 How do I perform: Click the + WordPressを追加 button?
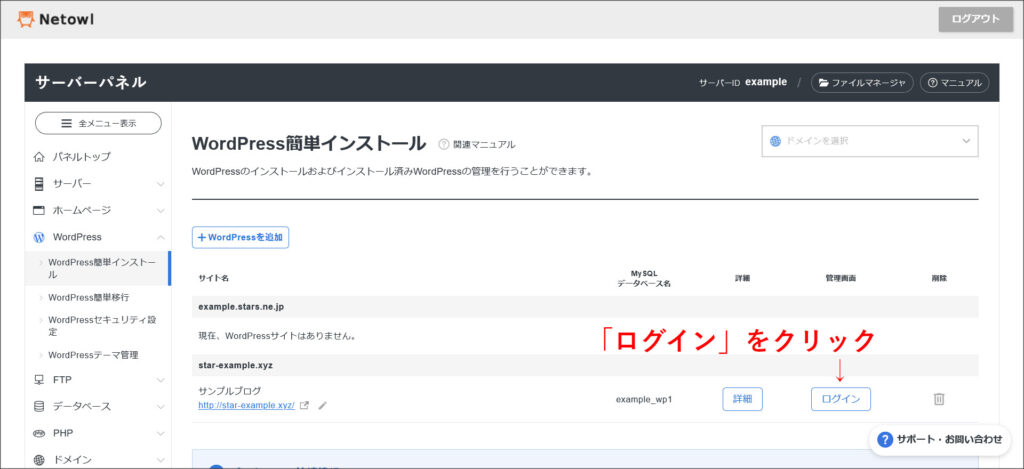pos(240,238)
